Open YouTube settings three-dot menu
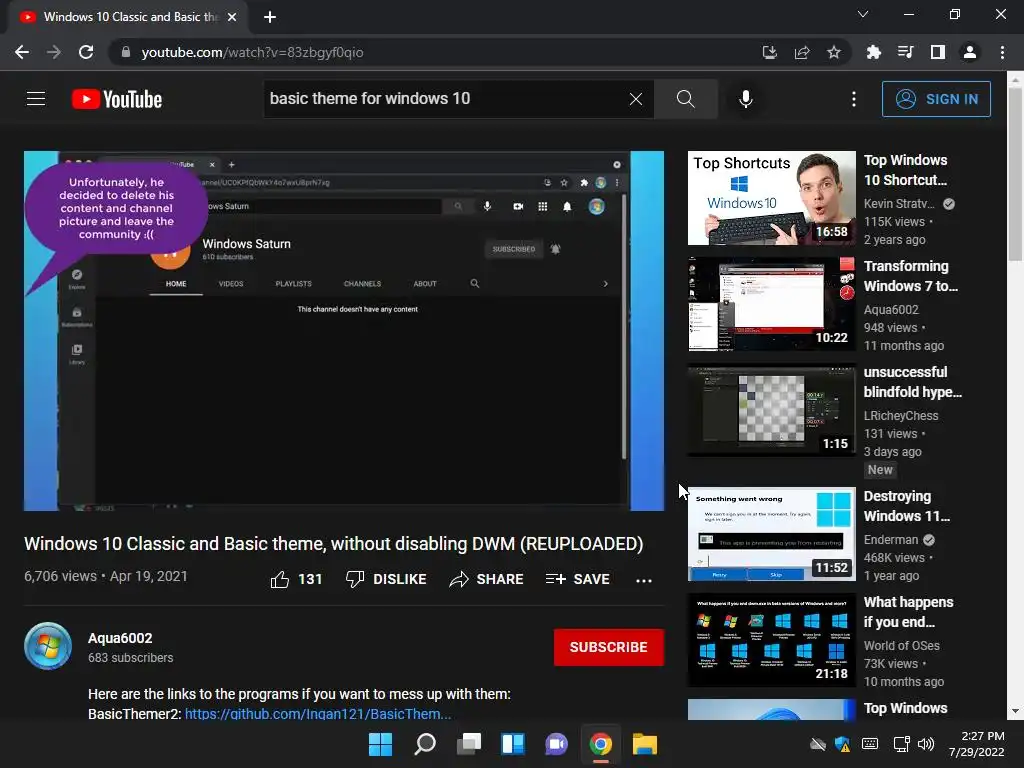The width and height of the screenshot is (1024, 768). (854, 99)
